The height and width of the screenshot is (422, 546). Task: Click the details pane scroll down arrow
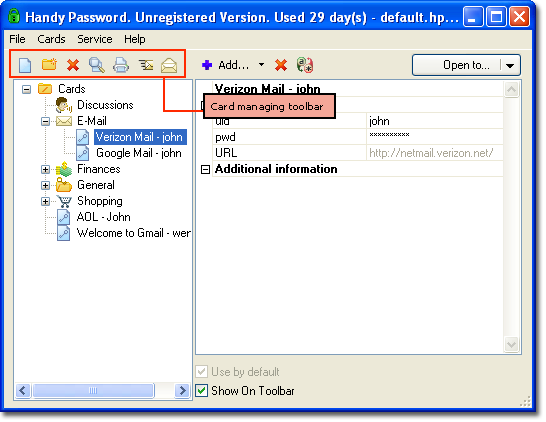(512, 345)
